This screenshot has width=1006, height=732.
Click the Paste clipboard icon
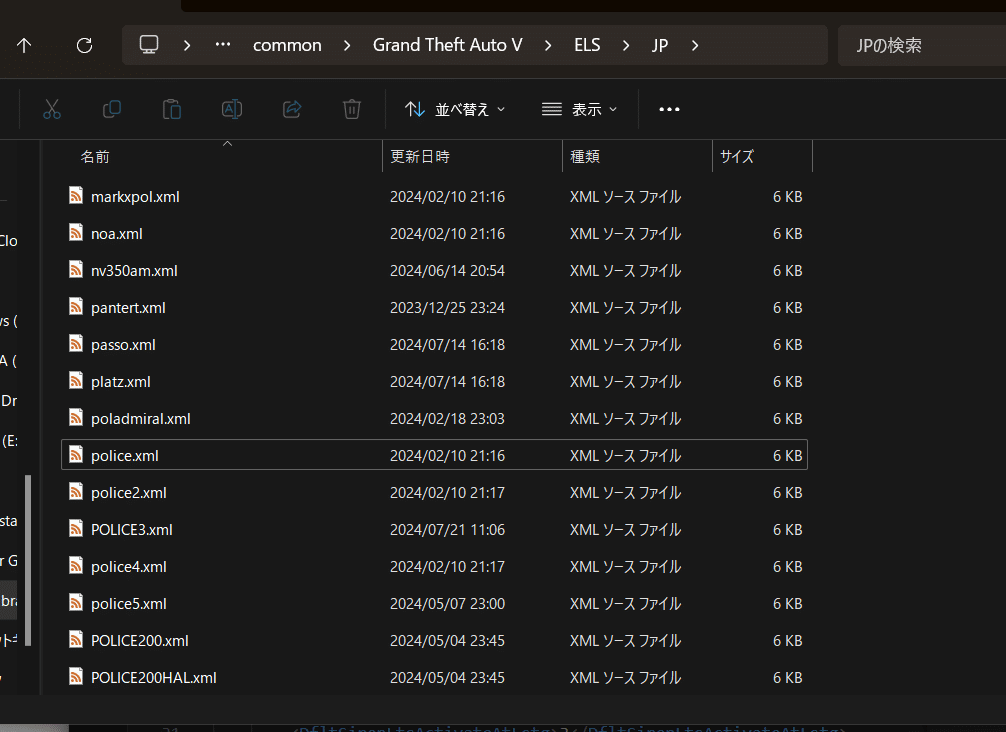pos(171,109)
